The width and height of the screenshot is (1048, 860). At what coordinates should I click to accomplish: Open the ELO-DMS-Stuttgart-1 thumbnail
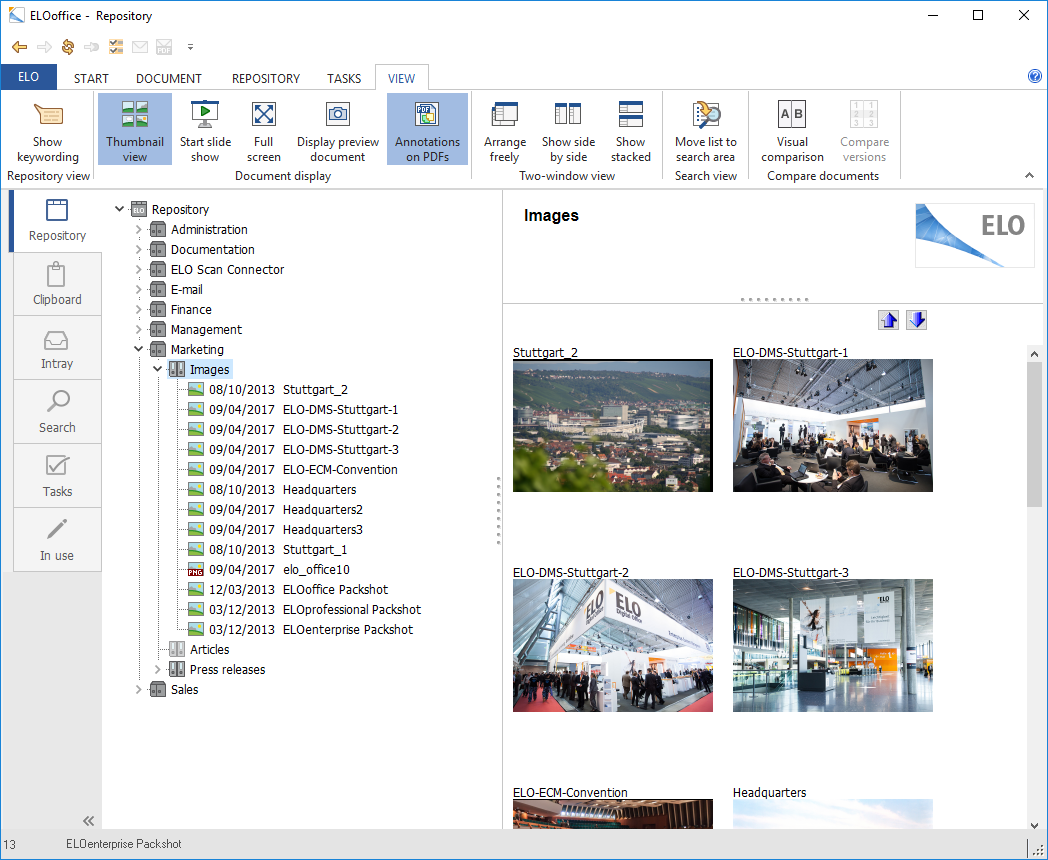click(833, 426)
